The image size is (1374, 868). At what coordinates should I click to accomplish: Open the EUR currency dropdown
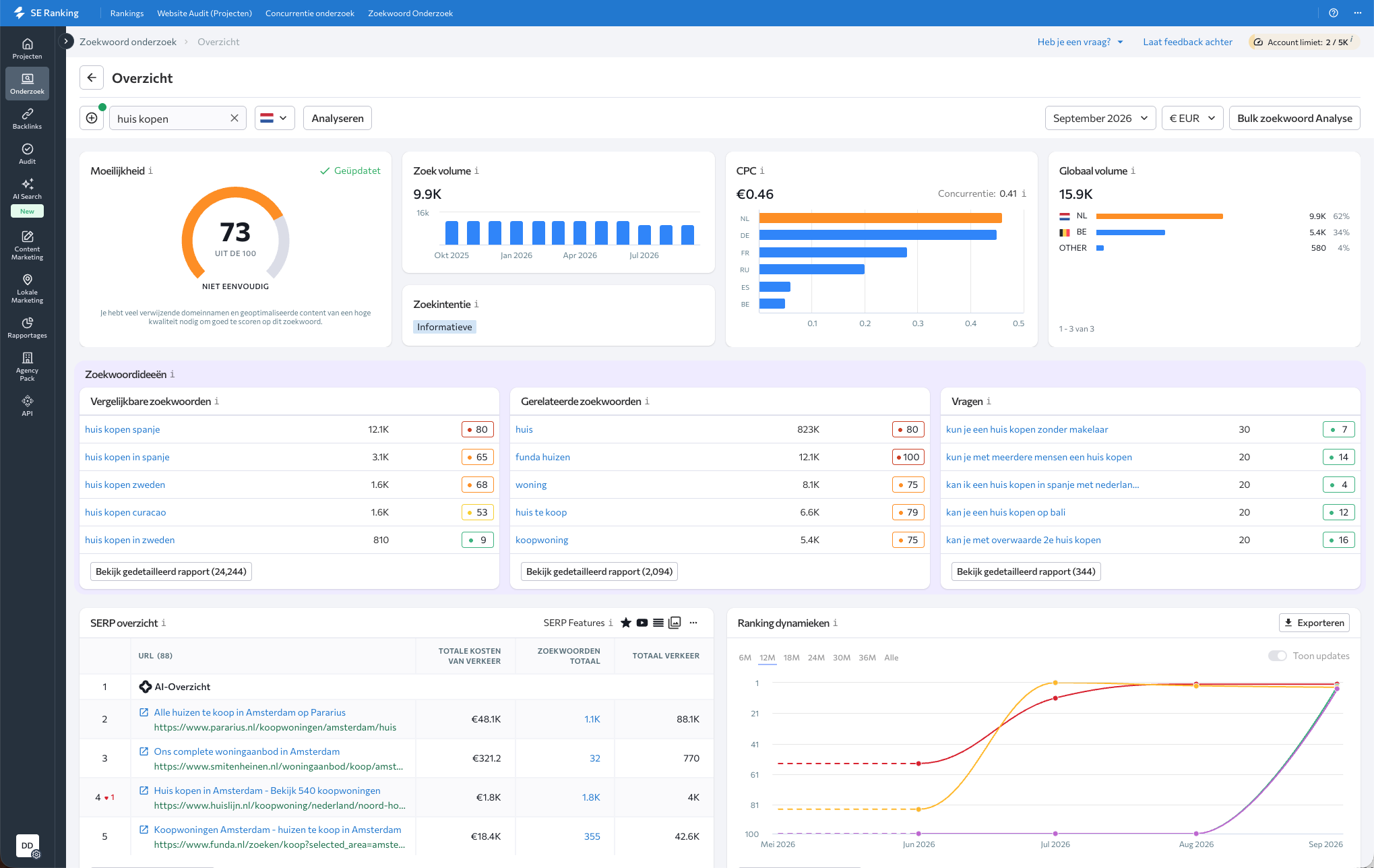[x=1192, y=118]
